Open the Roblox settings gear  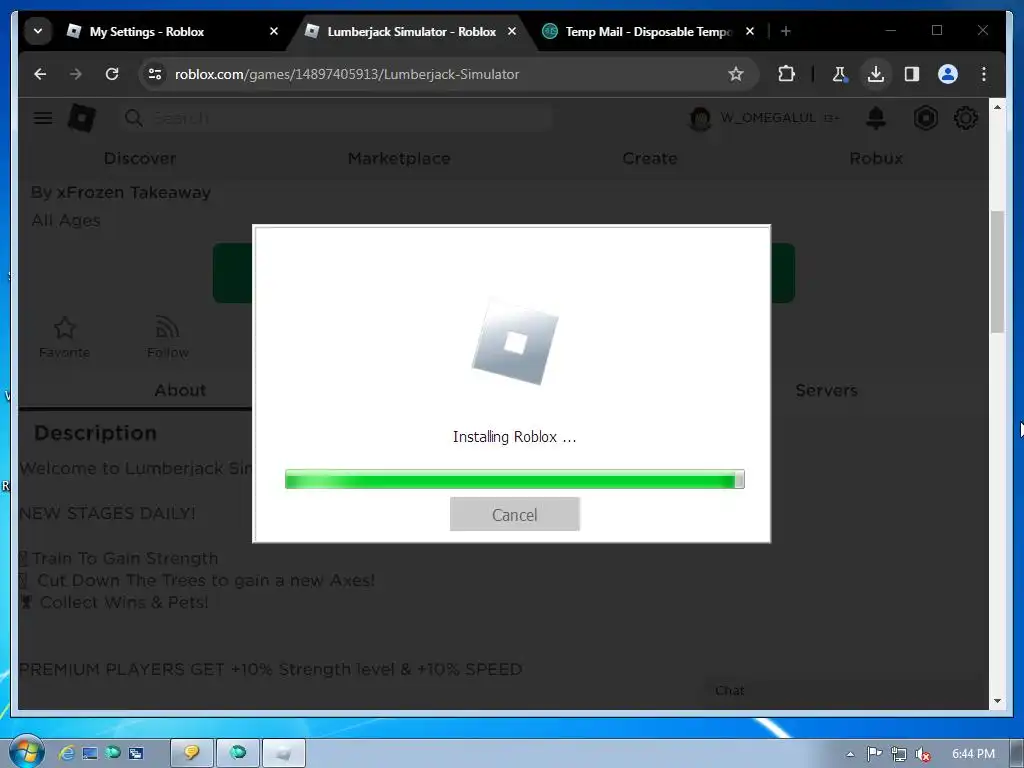point(965,118)
